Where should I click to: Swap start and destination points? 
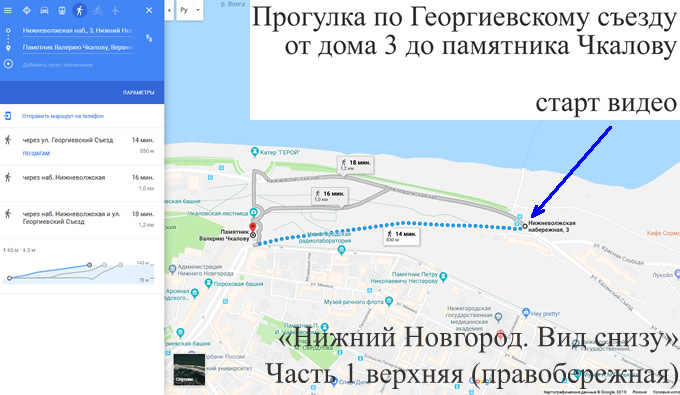[x=149, y=38]
